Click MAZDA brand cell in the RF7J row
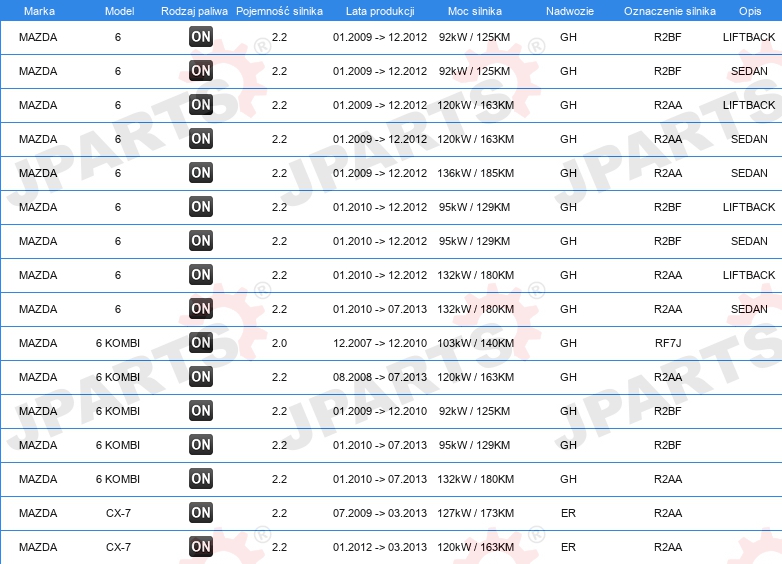 38,343
